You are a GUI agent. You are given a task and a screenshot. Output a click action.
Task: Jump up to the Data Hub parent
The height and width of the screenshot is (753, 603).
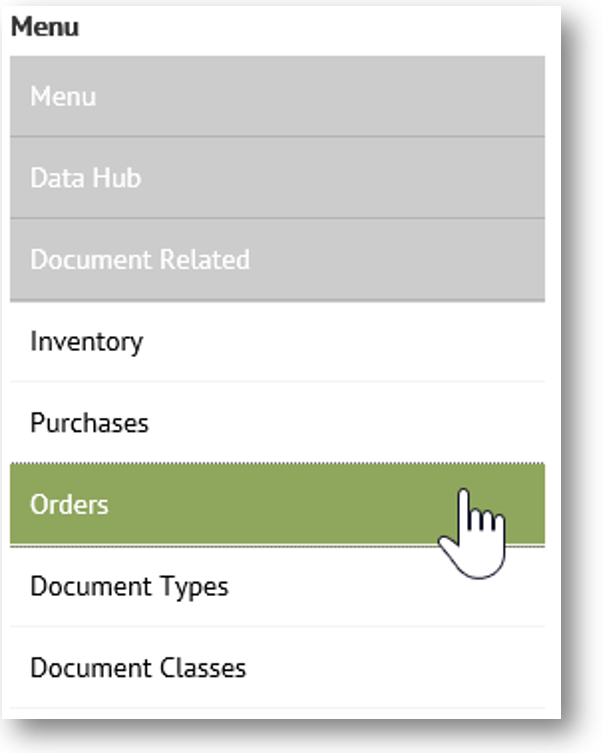(x=86, y=178)
